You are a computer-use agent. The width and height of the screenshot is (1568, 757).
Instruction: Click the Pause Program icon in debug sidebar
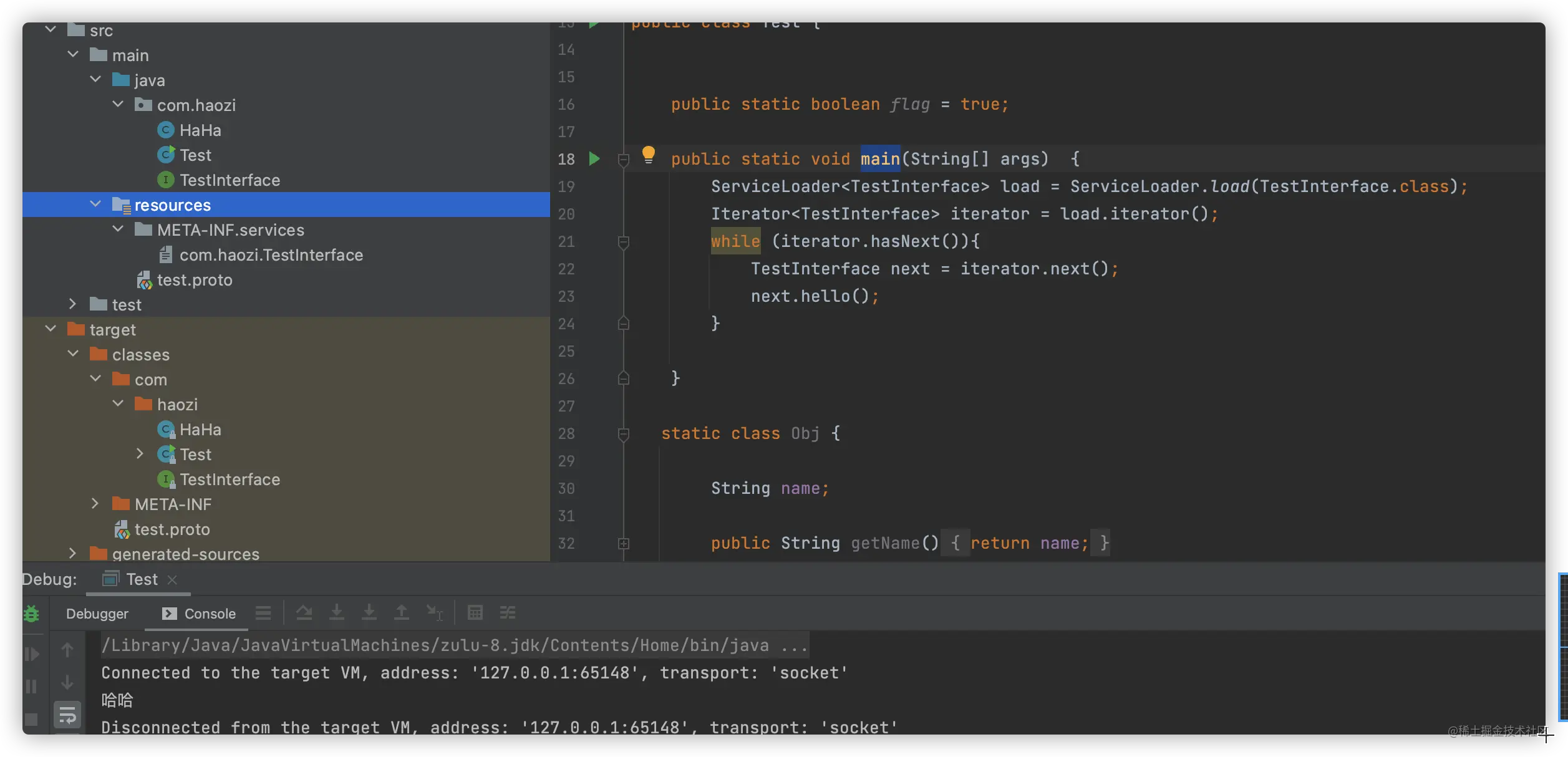pyautogui.click(x=31, y=687)
